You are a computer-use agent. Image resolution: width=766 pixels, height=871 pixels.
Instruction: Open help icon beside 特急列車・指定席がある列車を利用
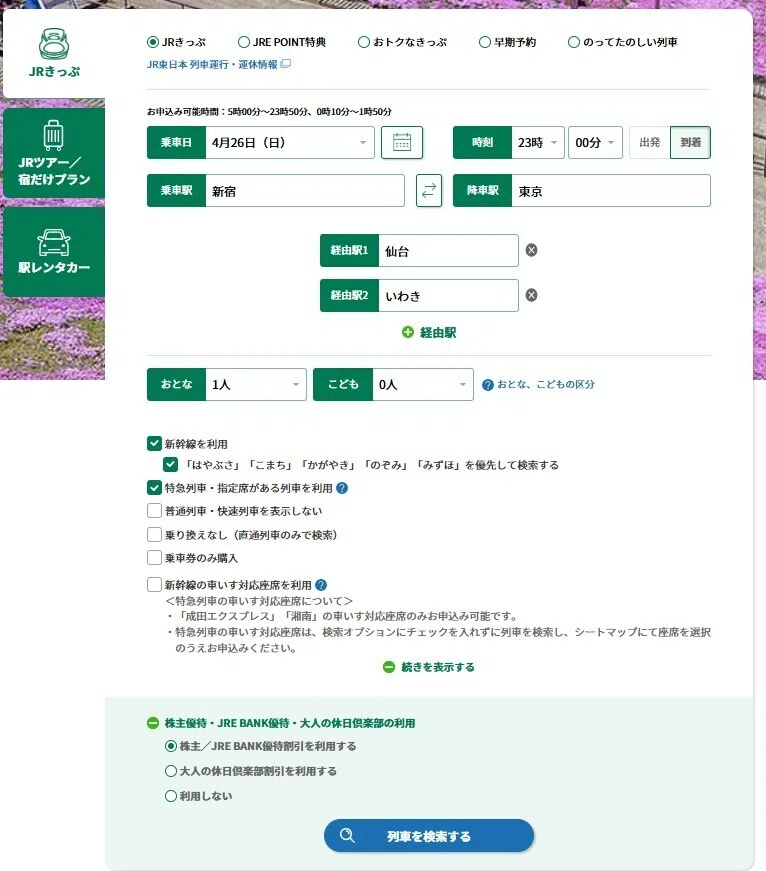point(342,488)
